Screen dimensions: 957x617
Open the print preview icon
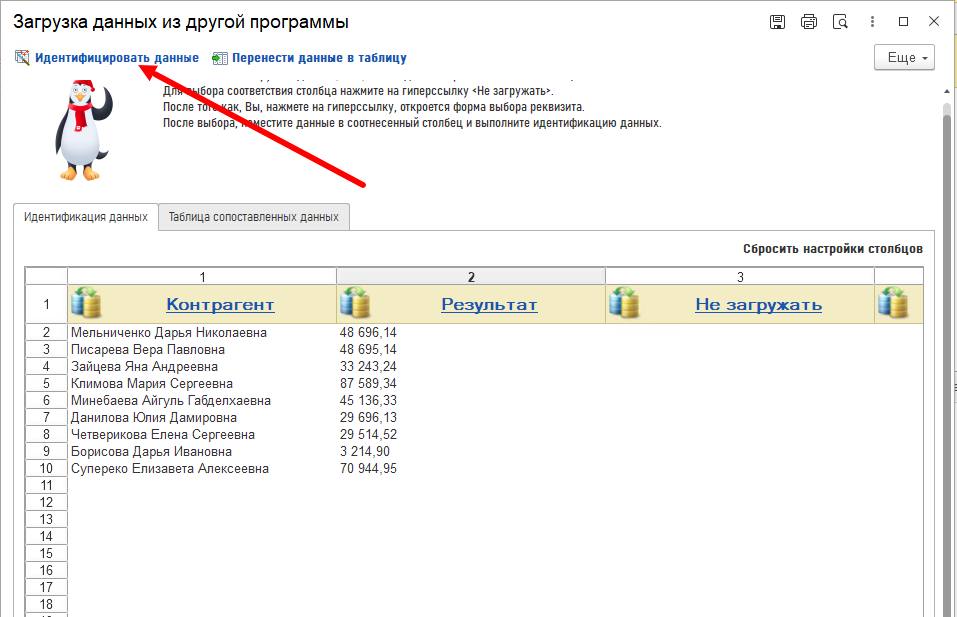[840, 22]
